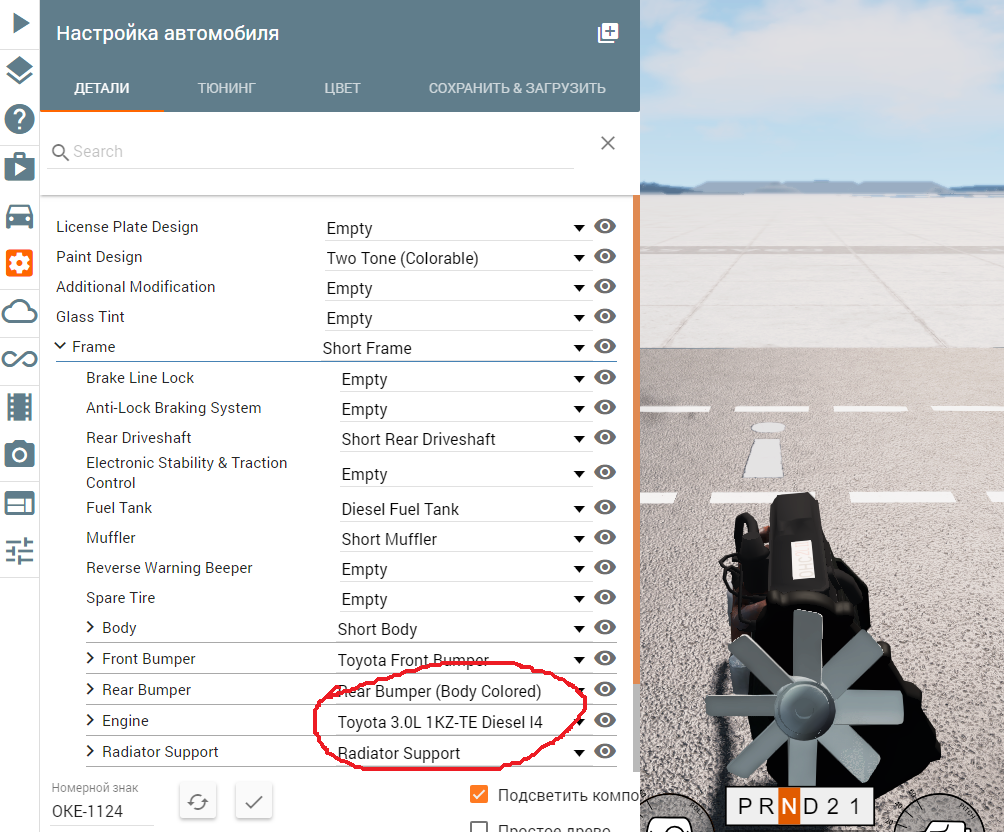Collapse the Frame tree section
1004x832 pixels.
click(61, 347)
